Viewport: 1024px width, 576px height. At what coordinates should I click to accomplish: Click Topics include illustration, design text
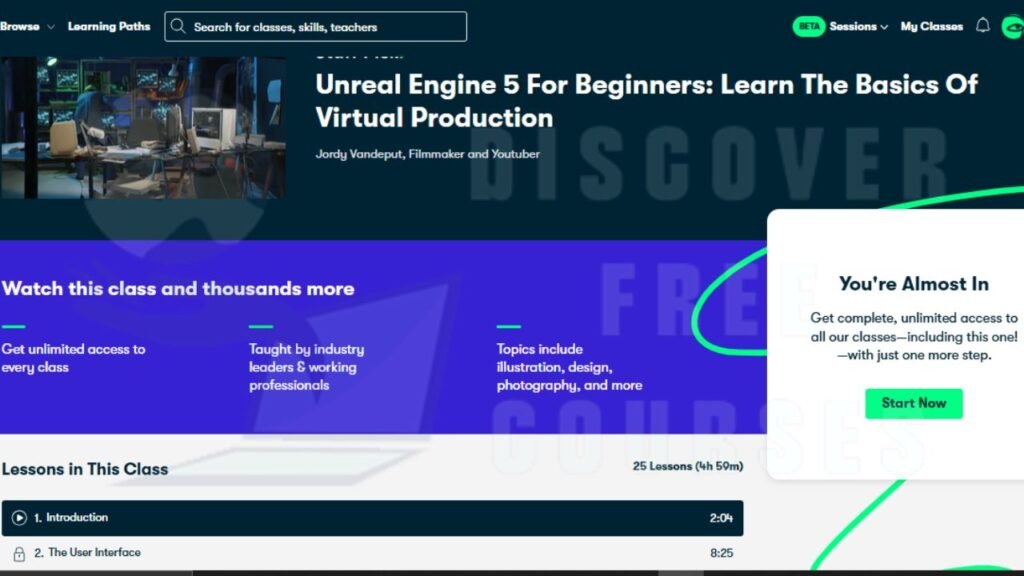pos(569,367)
